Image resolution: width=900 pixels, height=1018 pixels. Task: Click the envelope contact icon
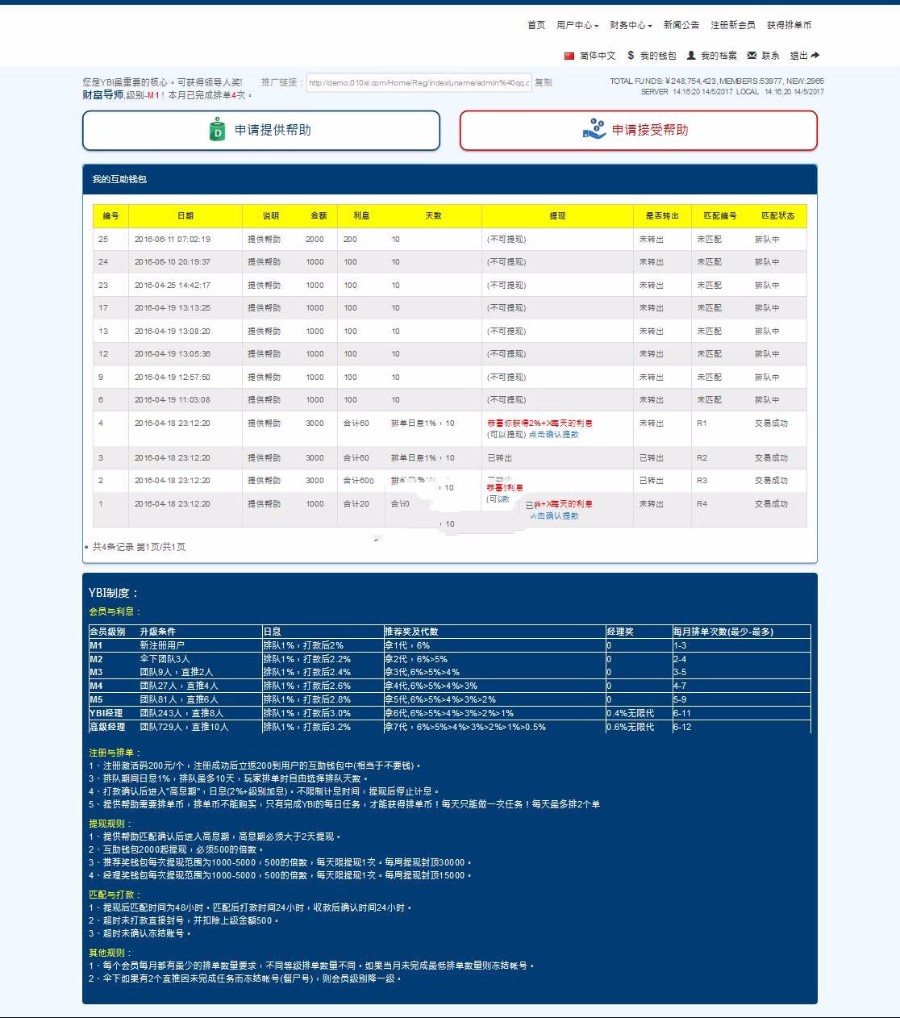coord(752,56)
